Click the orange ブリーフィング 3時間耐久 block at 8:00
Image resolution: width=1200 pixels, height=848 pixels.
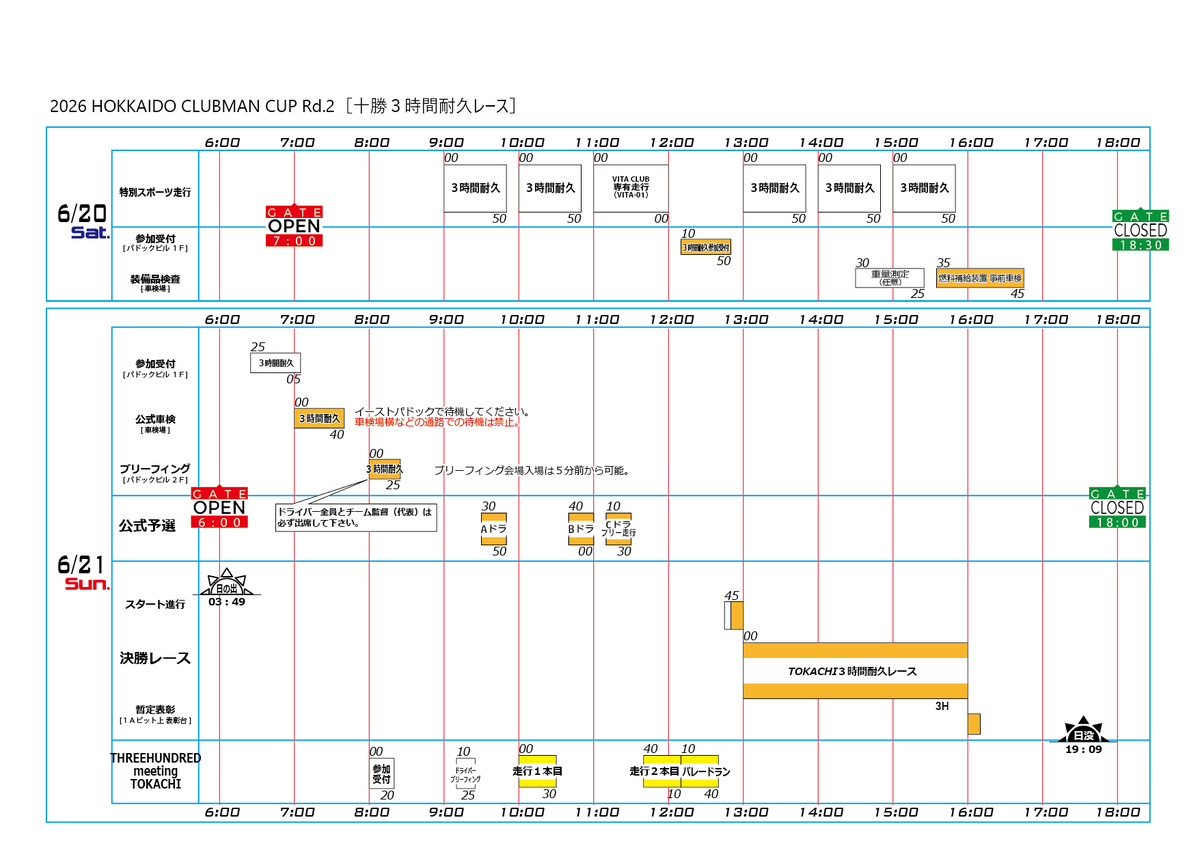[385, 469]
